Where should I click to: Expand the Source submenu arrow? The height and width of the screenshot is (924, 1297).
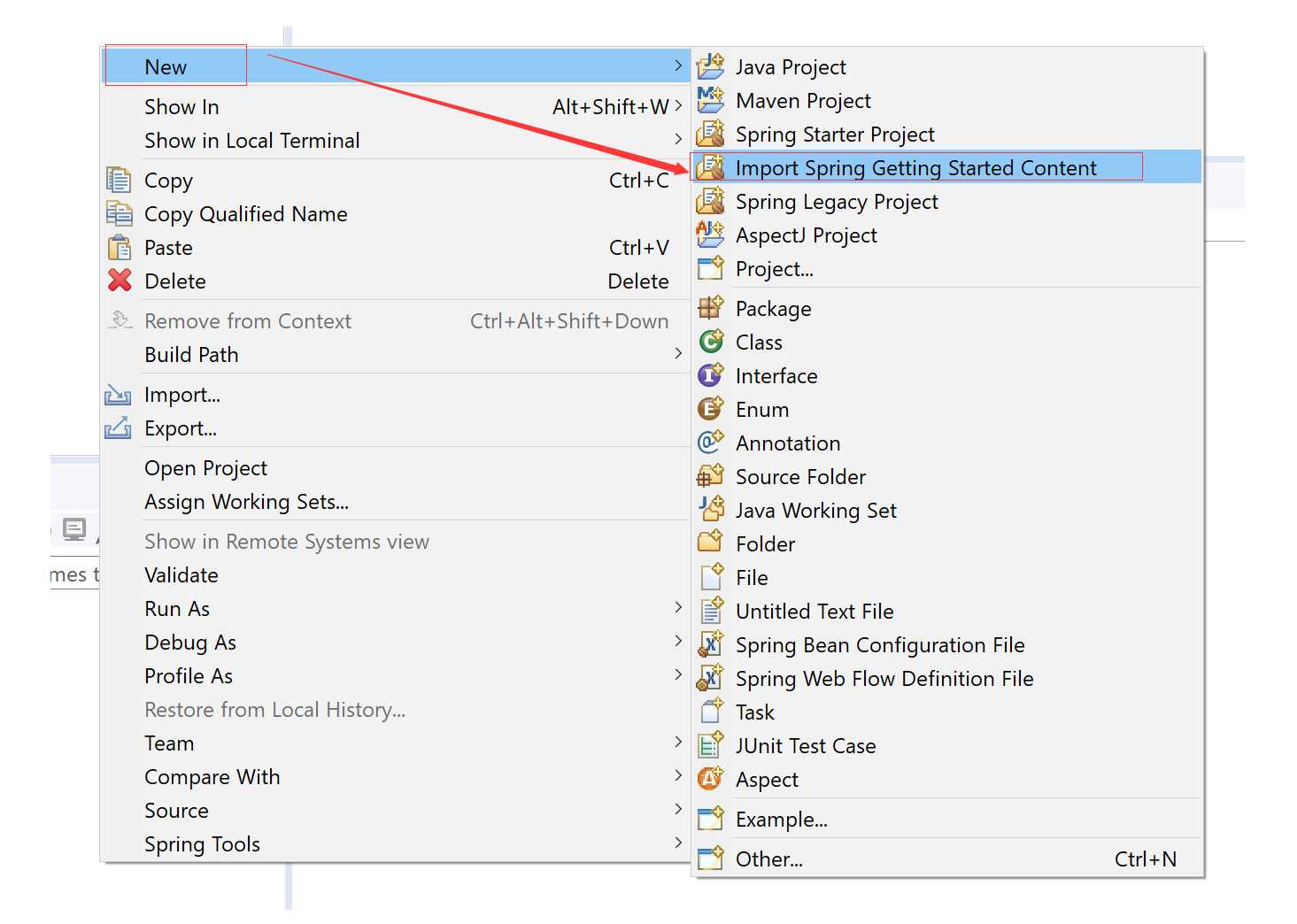(678, 810)
